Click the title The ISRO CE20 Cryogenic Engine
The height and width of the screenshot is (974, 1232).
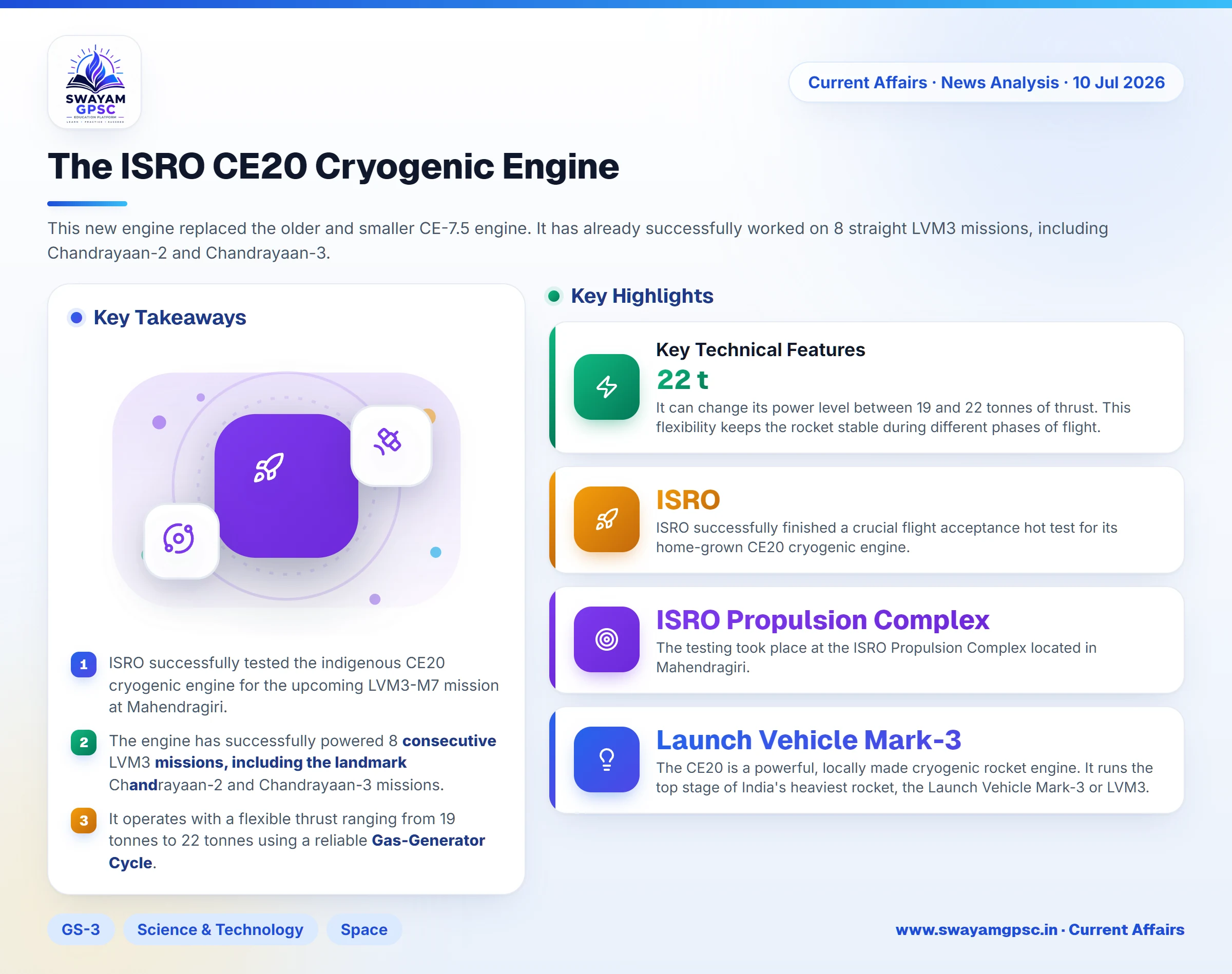333,166
